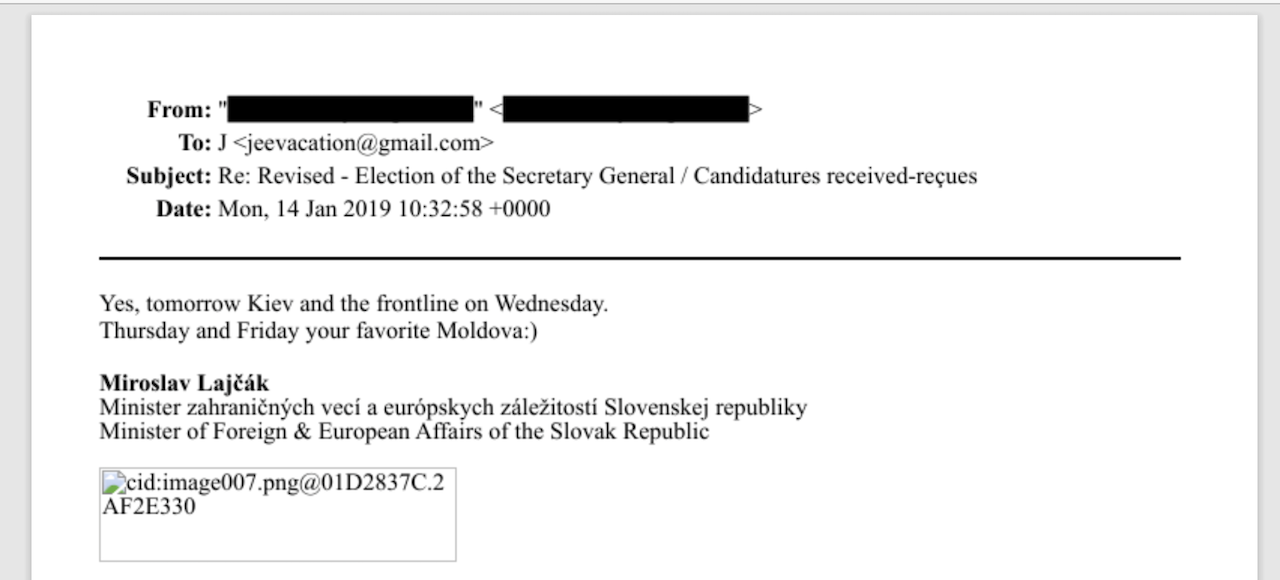Click the bold "Subject:" header label
This screenshot has height=580, width=1280.
pos(168,176)
